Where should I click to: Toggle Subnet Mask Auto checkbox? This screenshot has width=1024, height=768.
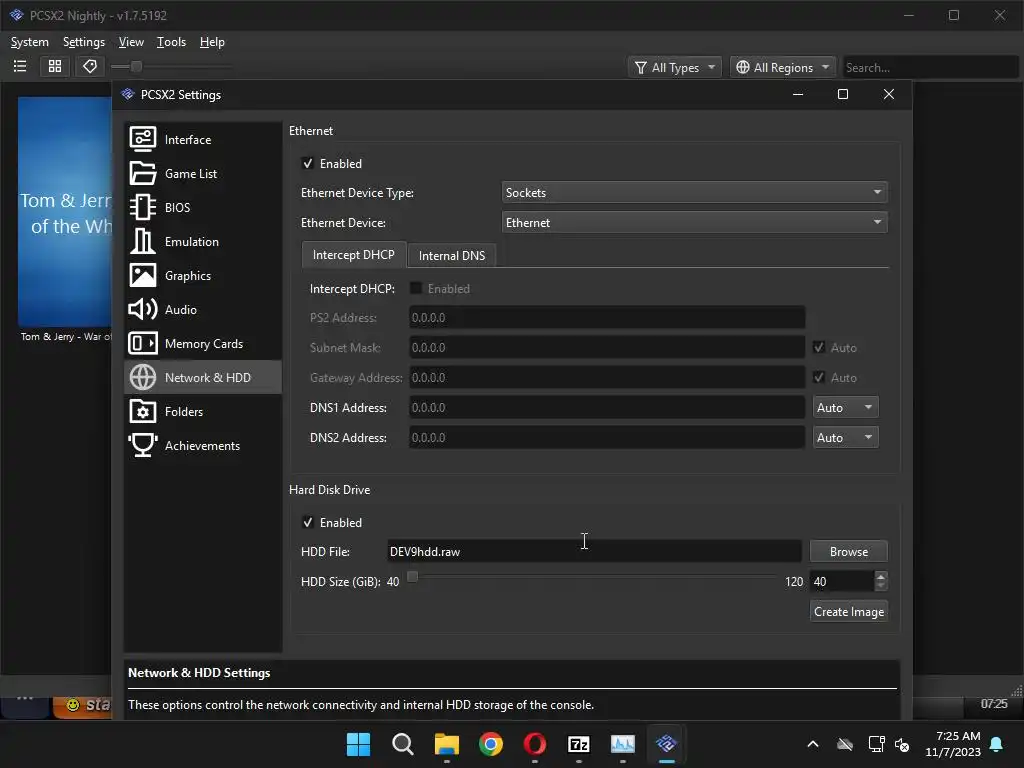[819, 347]
